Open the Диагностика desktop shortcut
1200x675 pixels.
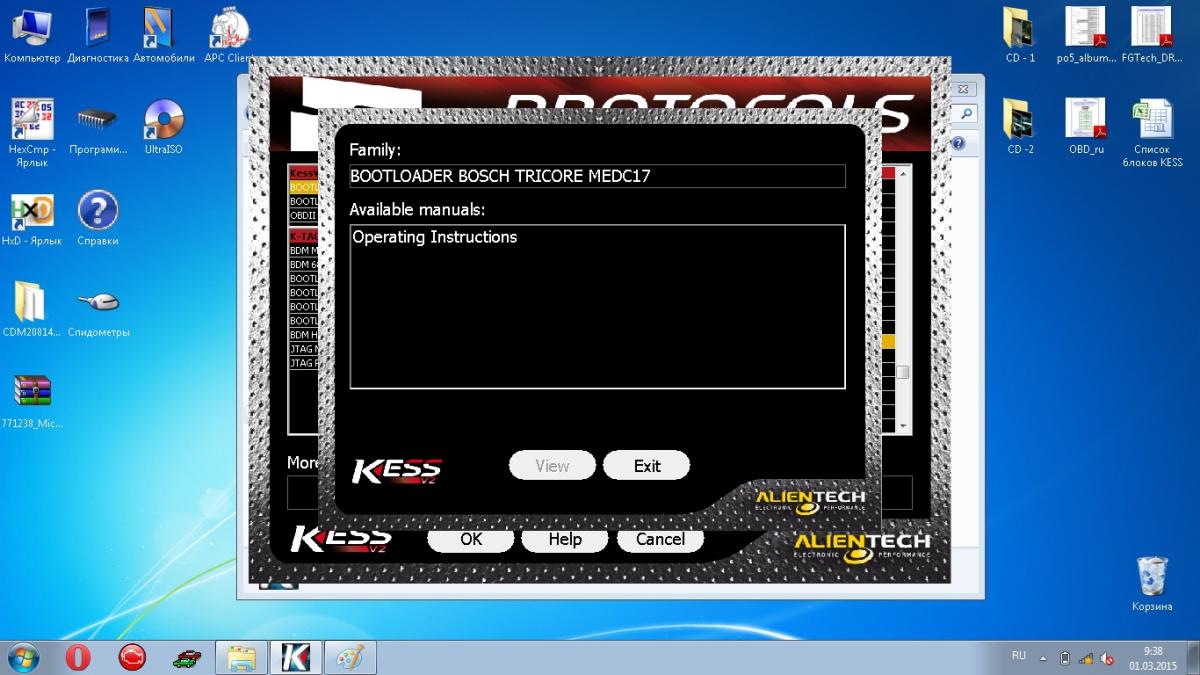click(x=98, y=36)
